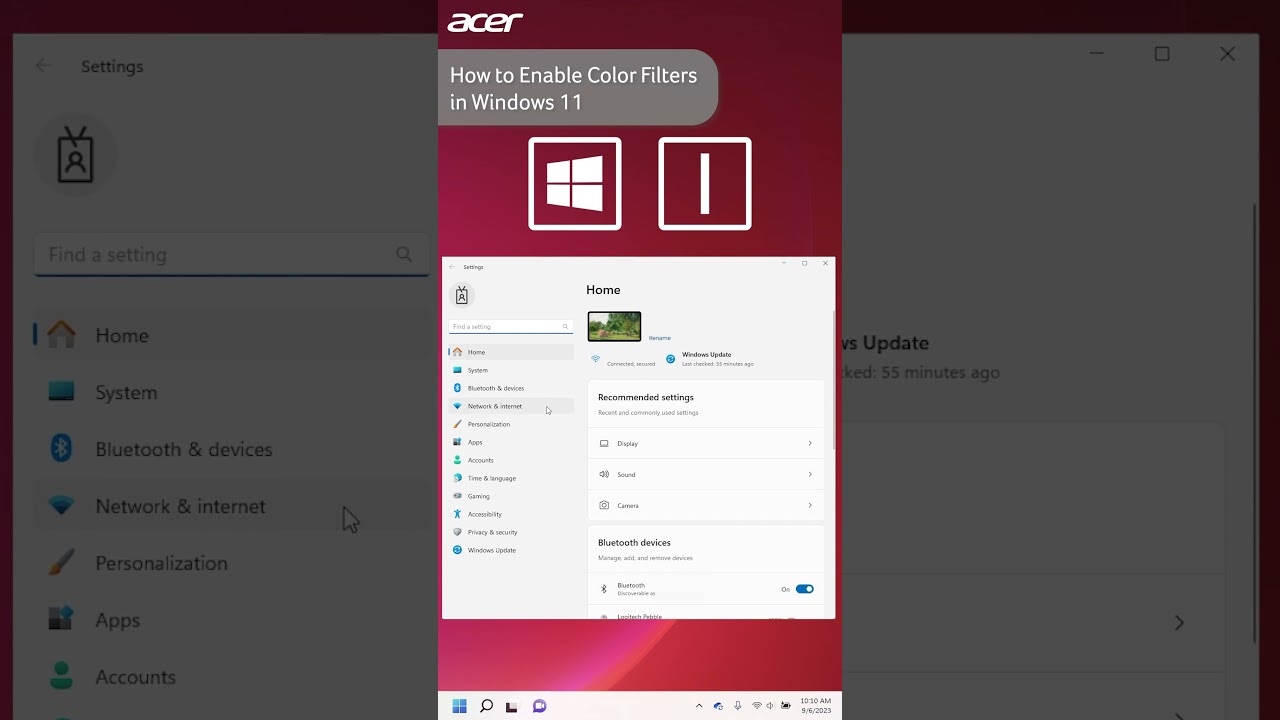
Task: Expand the Sound recommended setting chevron
Action: [x=810, y=474]
